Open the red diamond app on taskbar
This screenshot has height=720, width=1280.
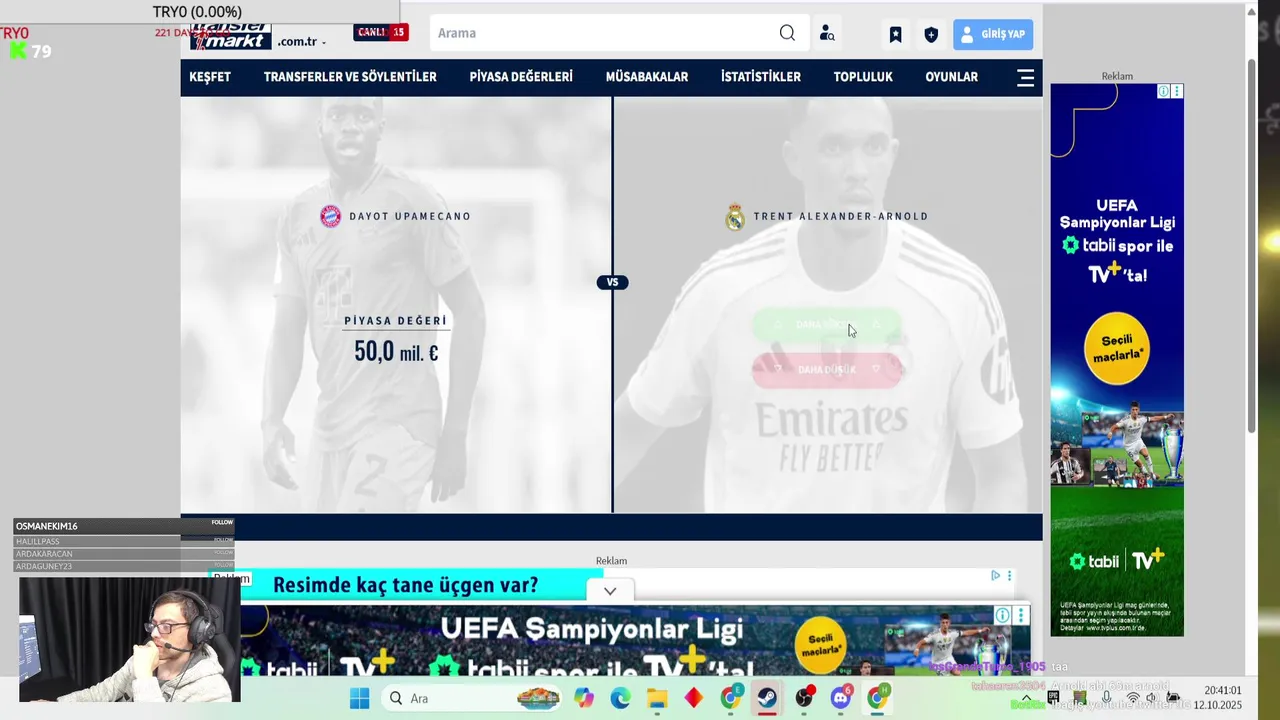pos(693,698)
